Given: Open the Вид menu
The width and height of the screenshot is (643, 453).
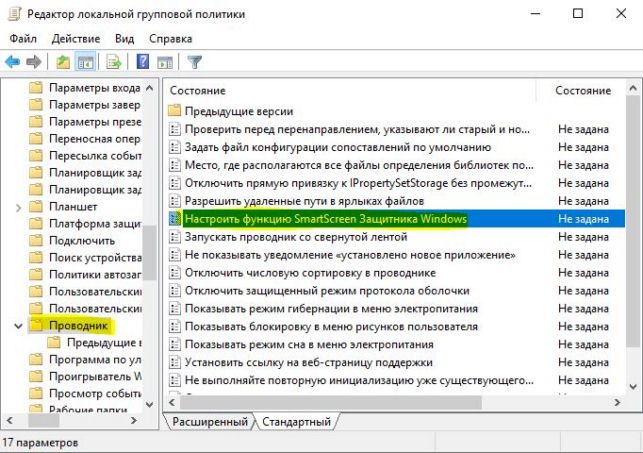Looking at the screenshot, I should pyautogui.click(x=124, y=39).
